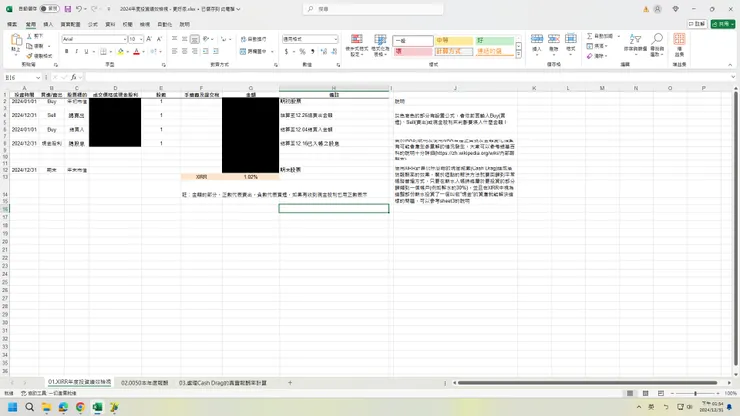Open the Sort and Filter menu
The height and width of the screenshot is (416, 740).
point(635,44)
